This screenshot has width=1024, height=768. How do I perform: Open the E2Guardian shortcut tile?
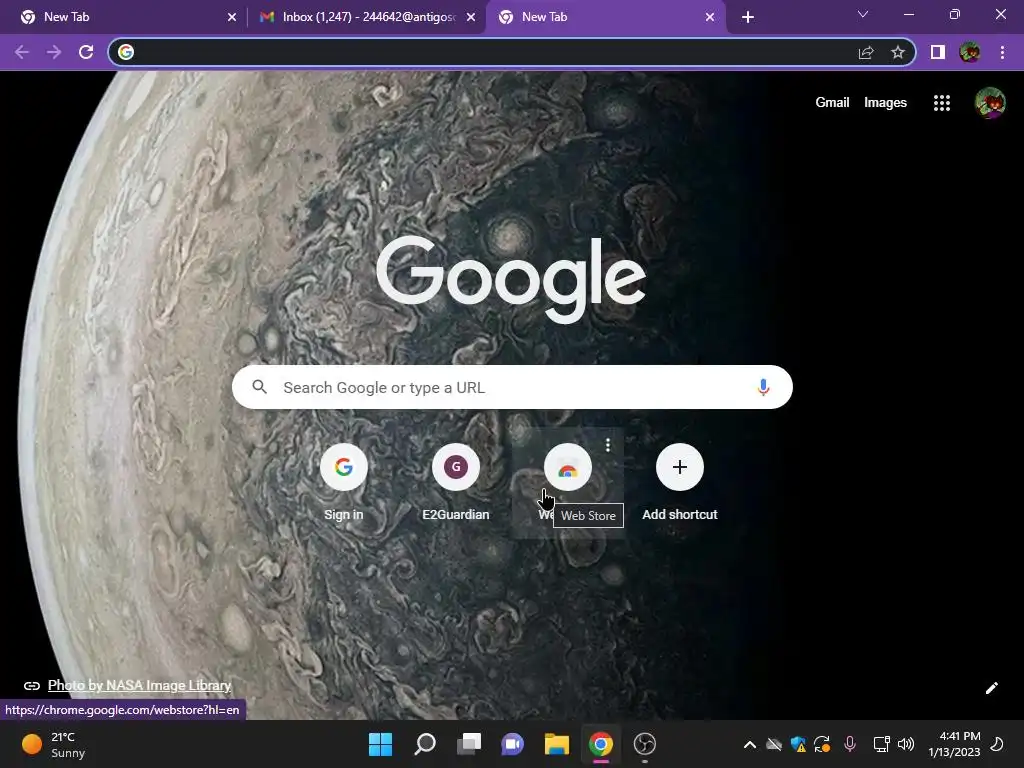456,483
